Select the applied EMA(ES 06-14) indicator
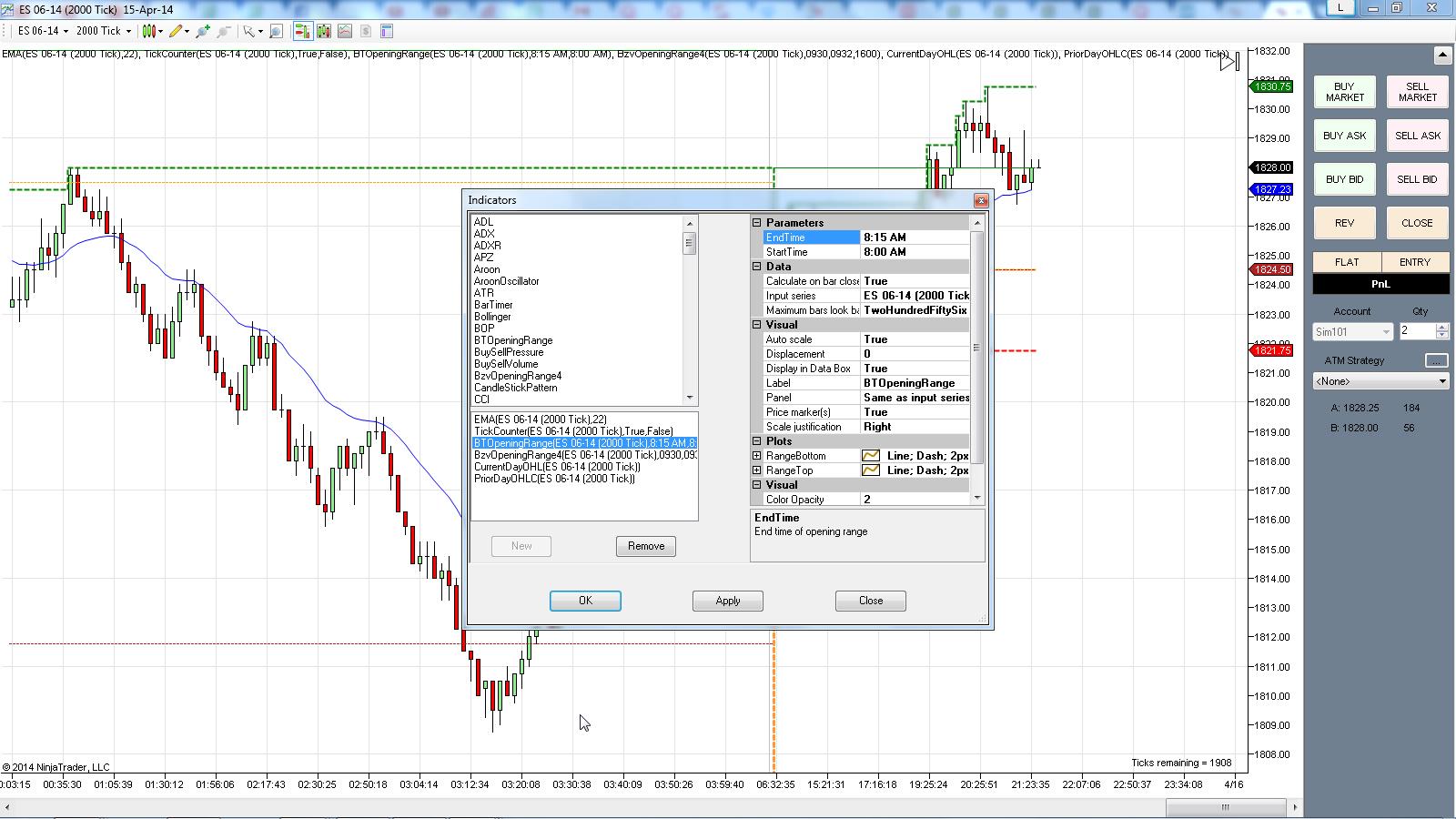This screenshot has height=819, width=1456. [x=540, y=420]
